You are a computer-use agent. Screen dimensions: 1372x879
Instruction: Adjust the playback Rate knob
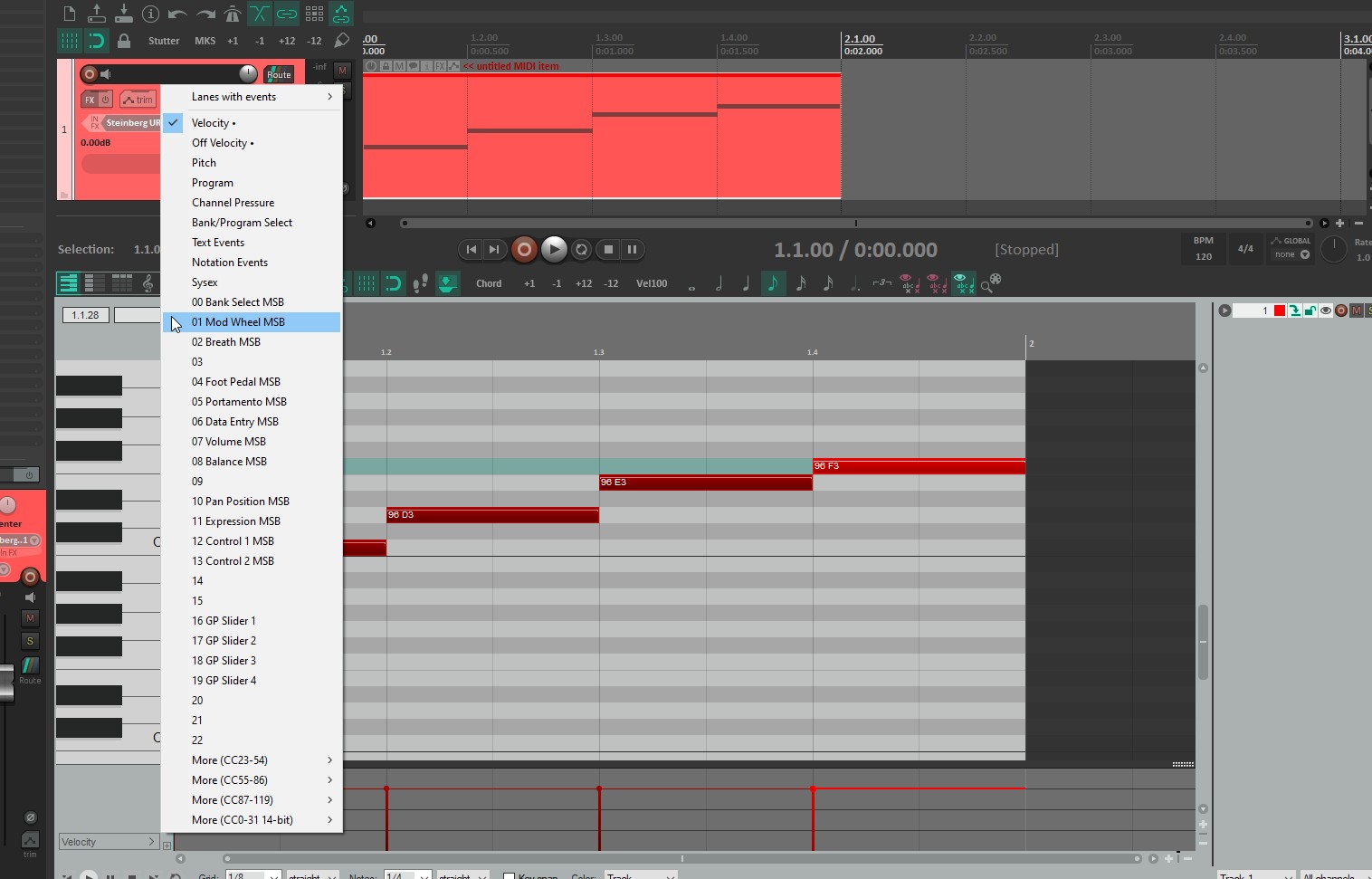click(x=1334, y=249)
